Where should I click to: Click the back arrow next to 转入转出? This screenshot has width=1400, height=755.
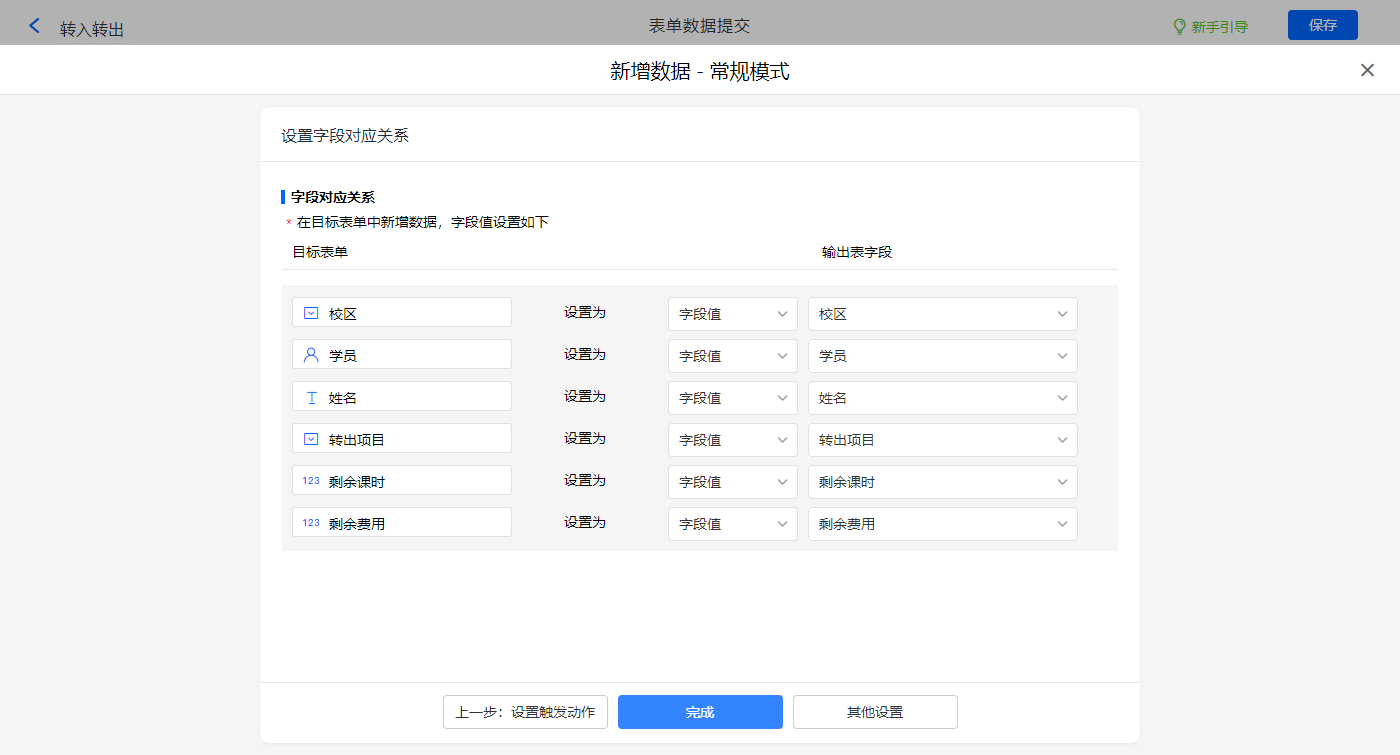click(x=35, y=26)
